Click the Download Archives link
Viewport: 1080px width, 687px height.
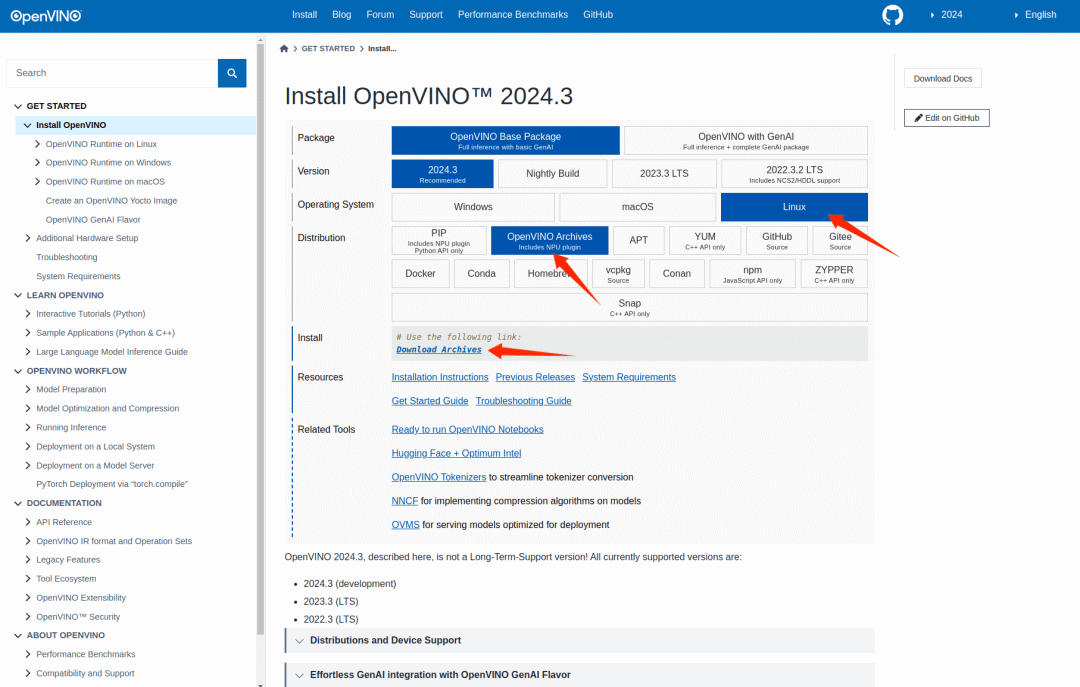439,350
